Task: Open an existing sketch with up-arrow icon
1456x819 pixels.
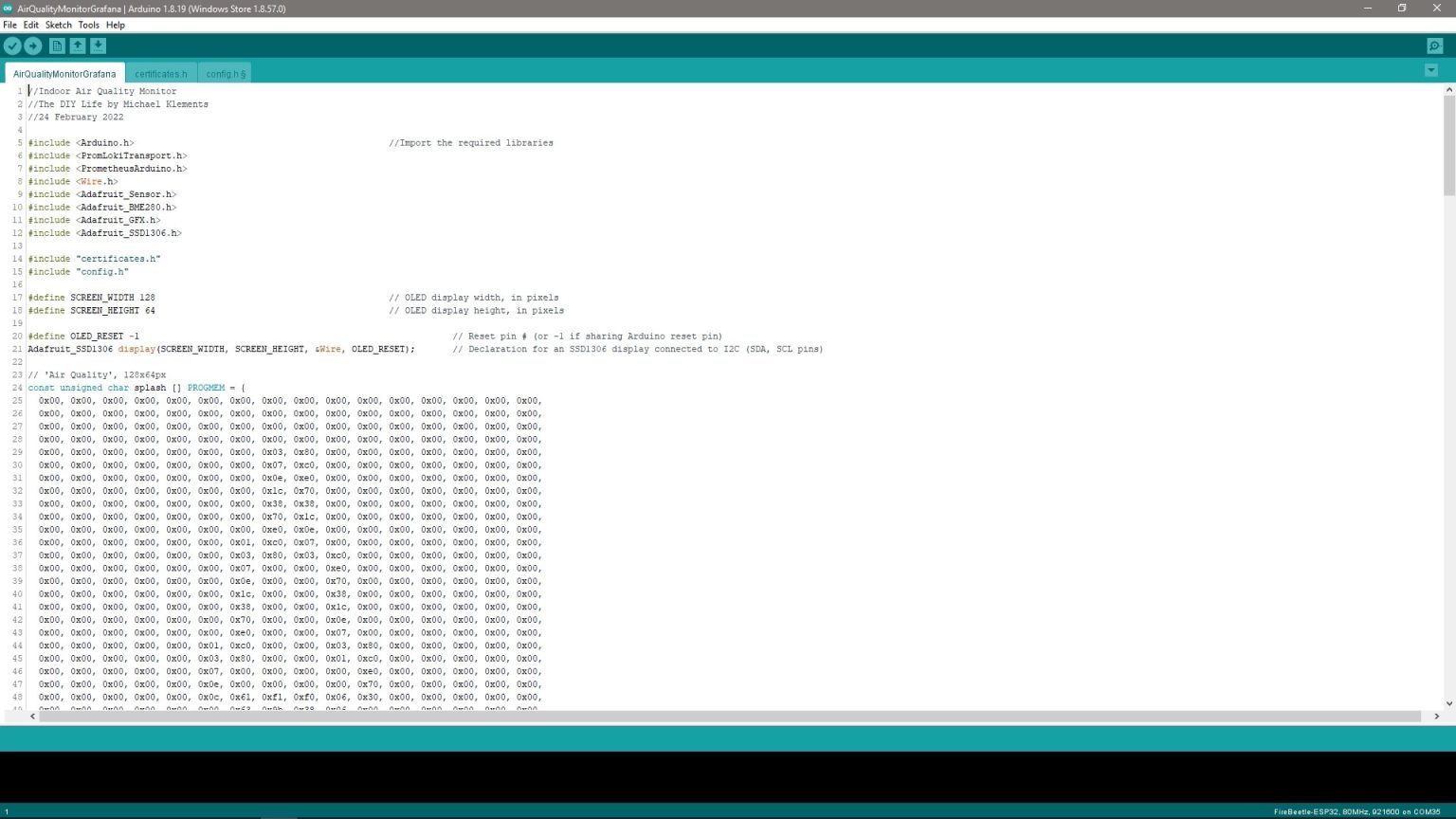Action: 78,45
